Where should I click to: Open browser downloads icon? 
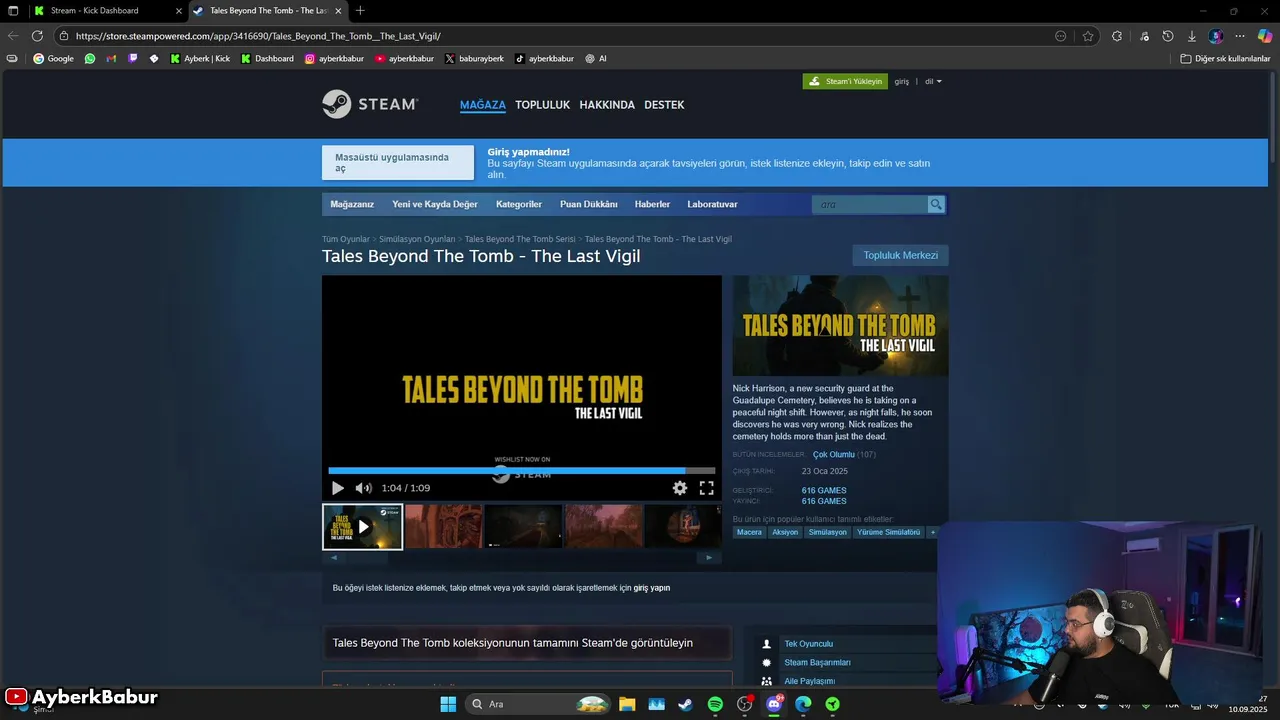point(1192,36)
